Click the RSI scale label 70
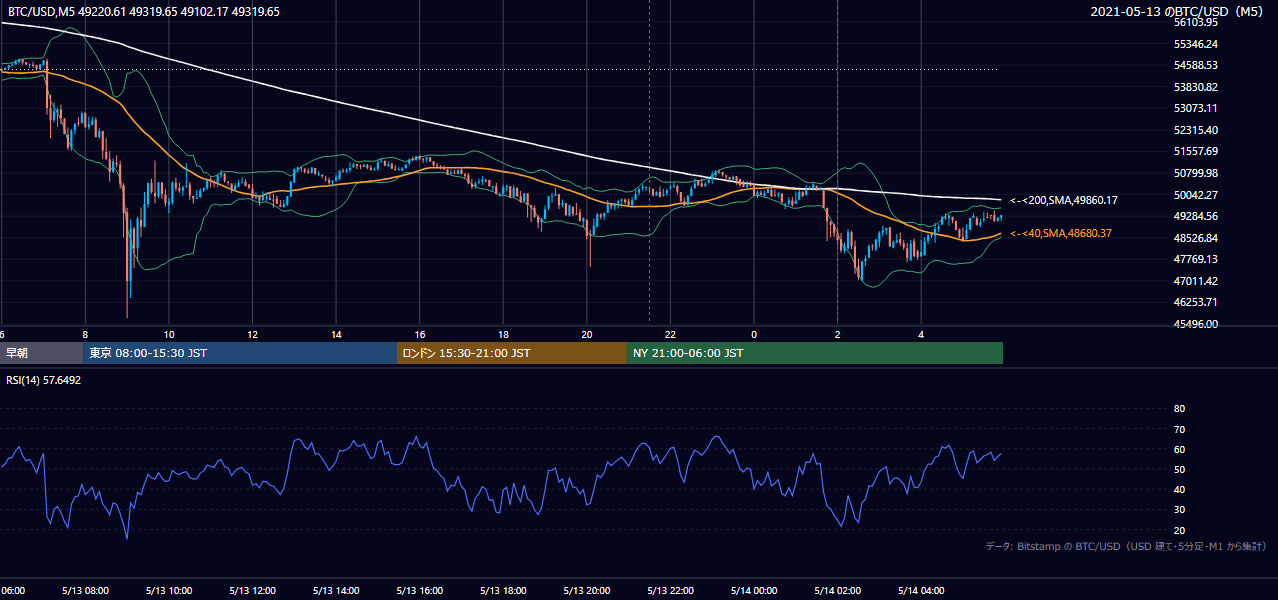The width and height of the screenshot is (1278, 600). click(1179, 429)
